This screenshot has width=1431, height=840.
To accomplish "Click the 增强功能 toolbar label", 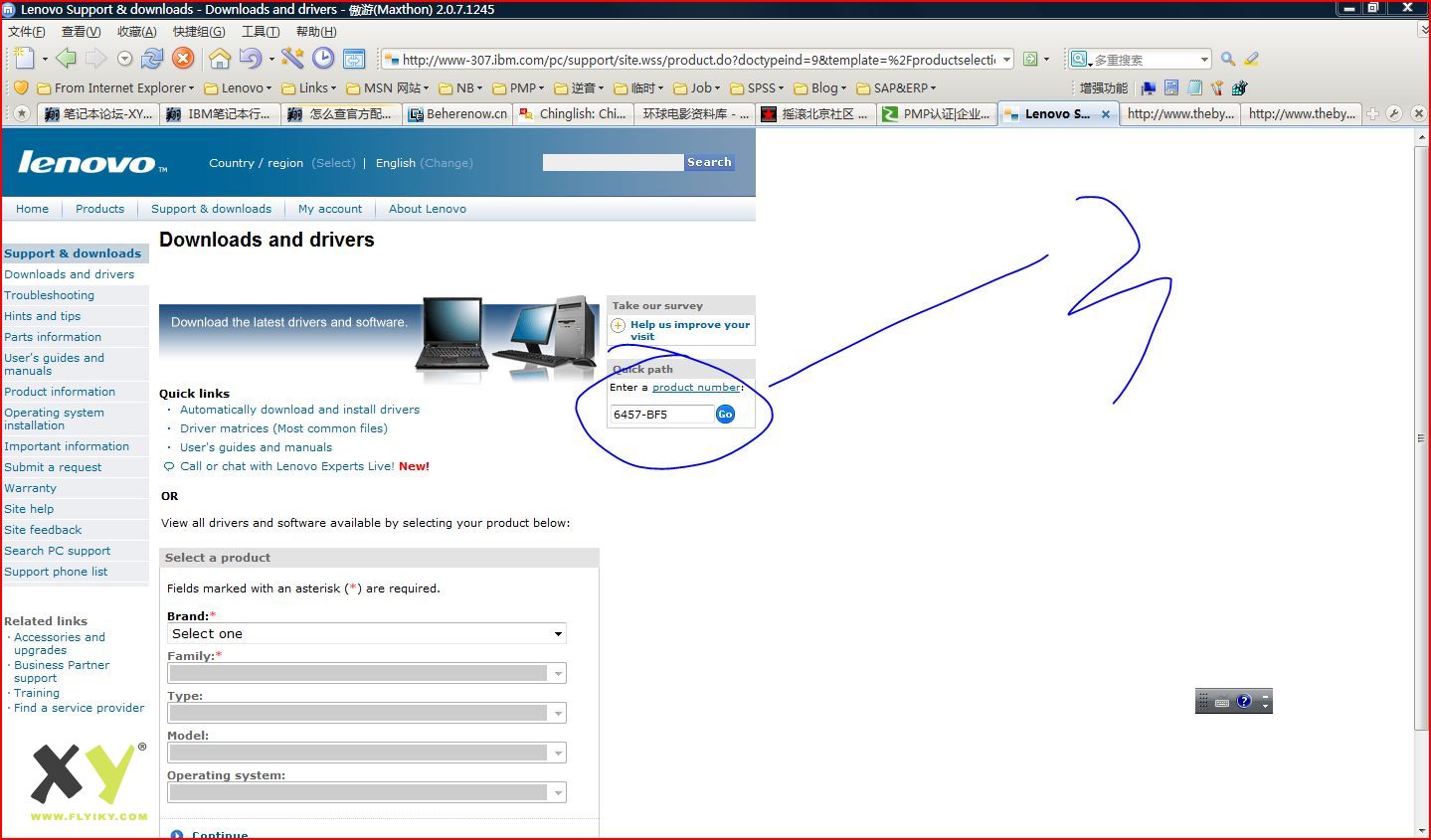I will click(x=1104, y=87).
